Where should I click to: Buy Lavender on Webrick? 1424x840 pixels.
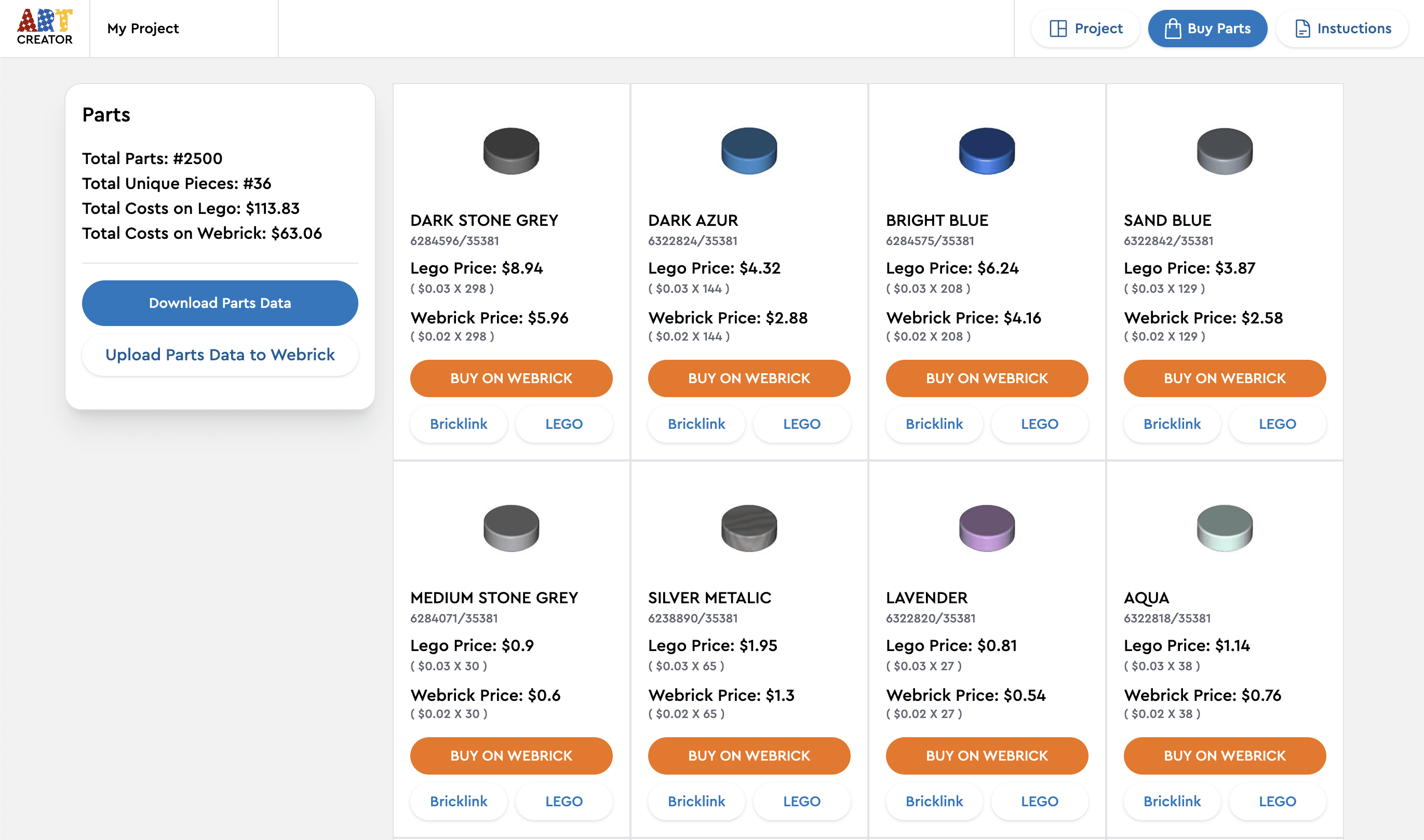(x=987, y=756)
